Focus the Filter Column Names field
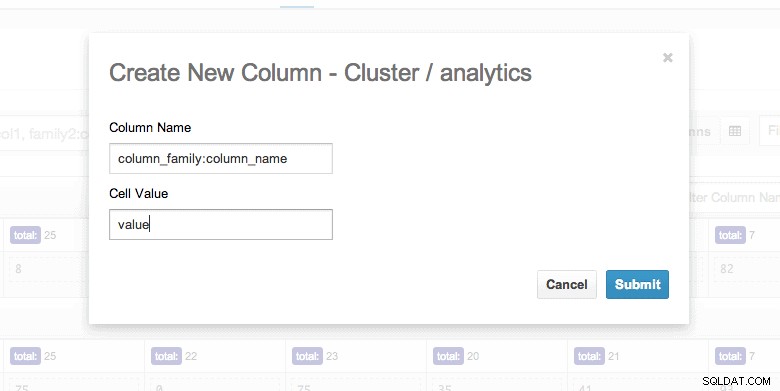Screen dimensions: 780x391 [x=735, y=197]
